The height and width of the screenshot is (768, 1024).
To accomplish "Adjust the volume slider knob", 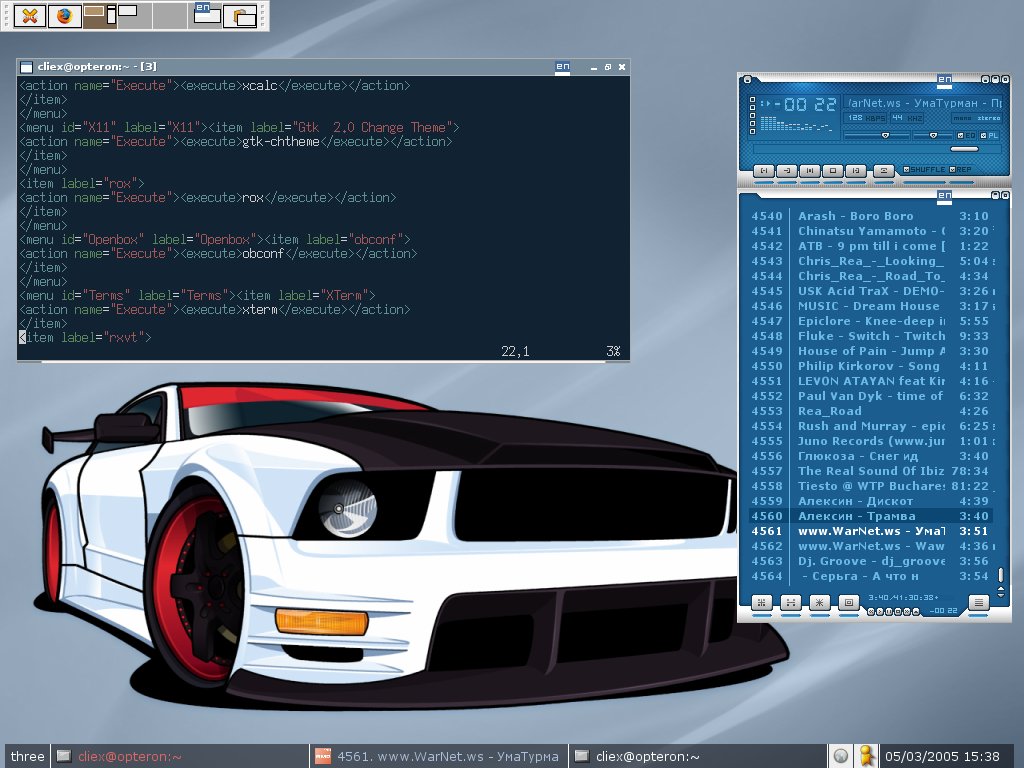I will (x=886, y=135).
